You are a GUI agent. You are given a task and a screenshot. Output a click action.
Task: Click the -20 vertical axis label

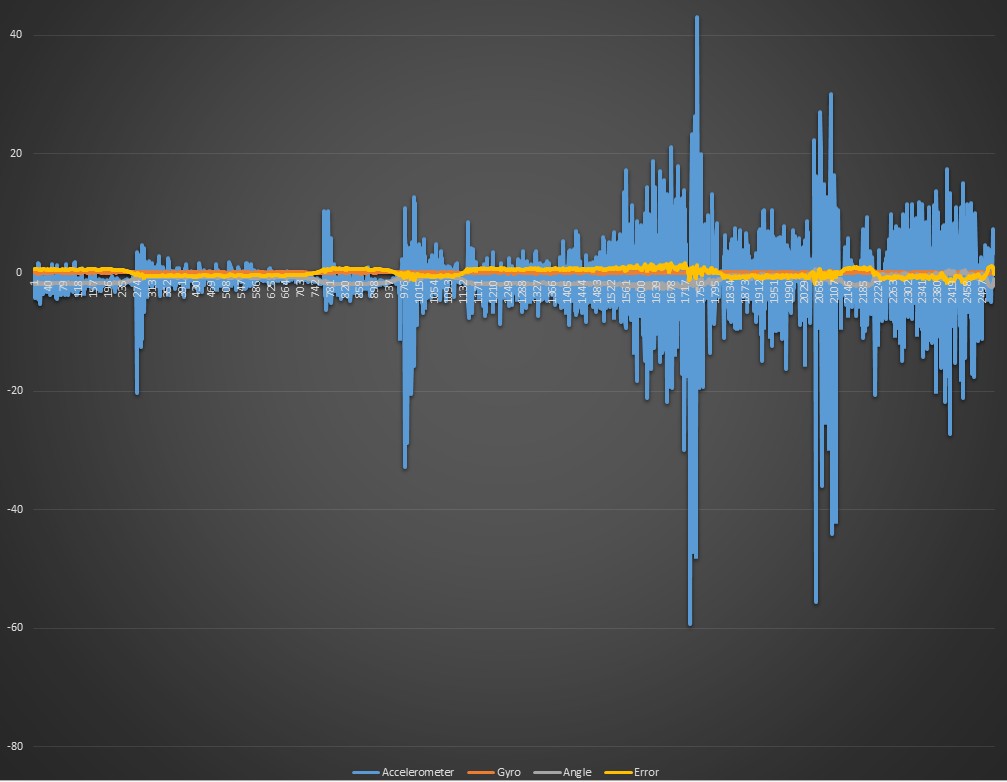point(14,391)
